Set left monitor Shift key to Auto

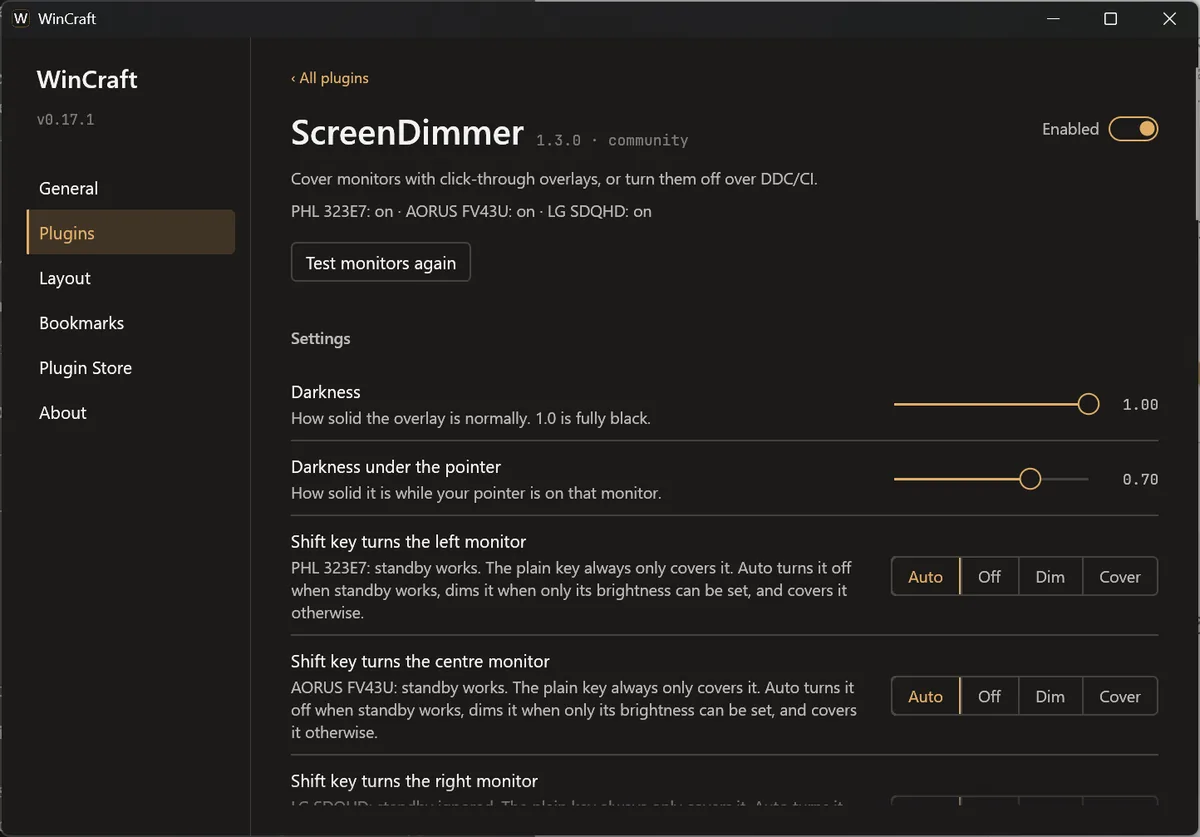[925, 577]
